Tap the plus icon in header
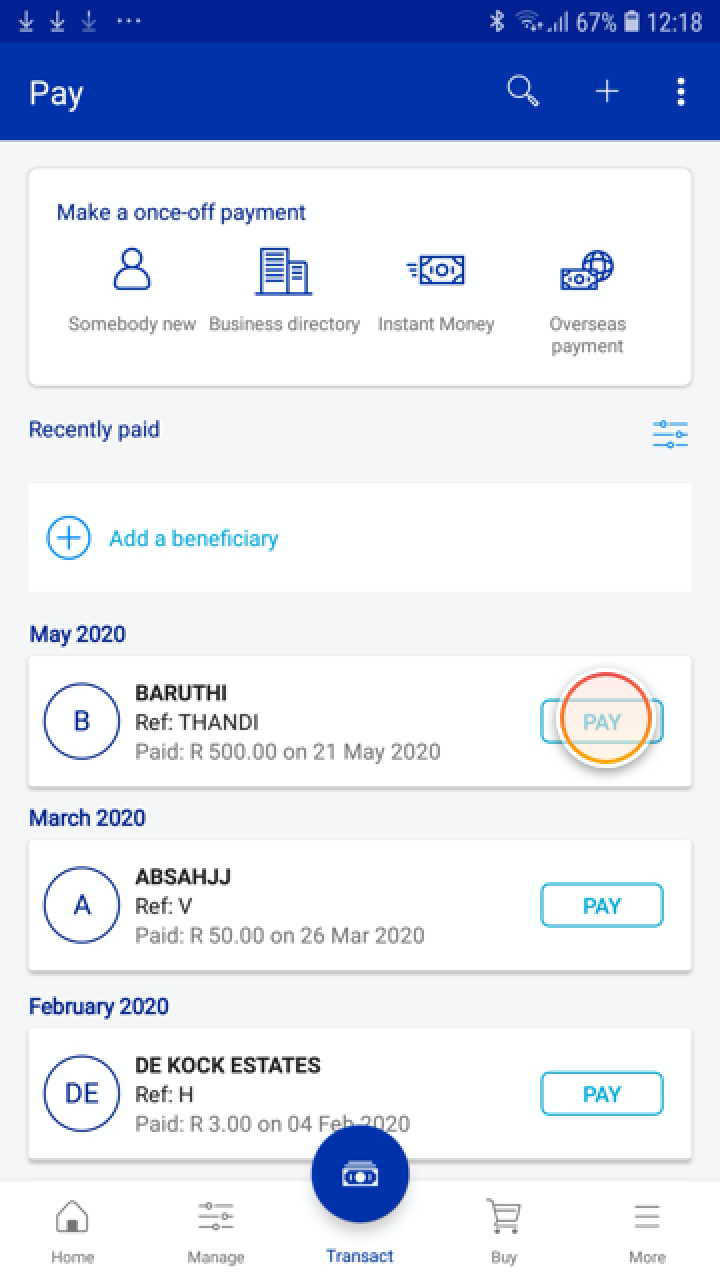Screen dimensions: 720x1280 (x=607, y=92)
